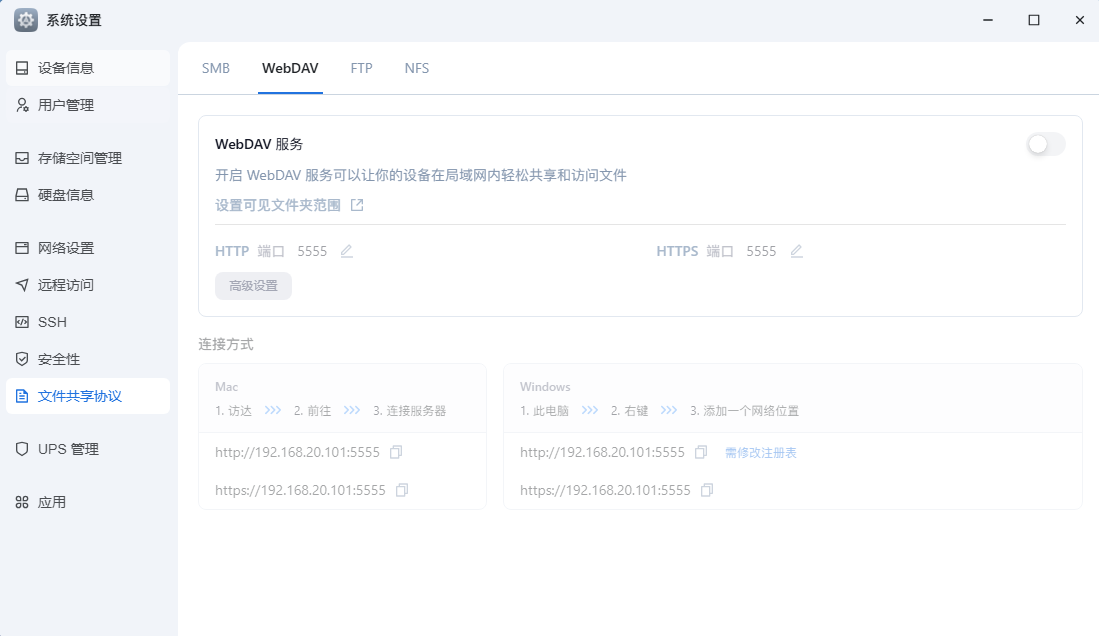
Task: Click the system settings gear icon
Action: pyautogui.click(x=26, y=20)
